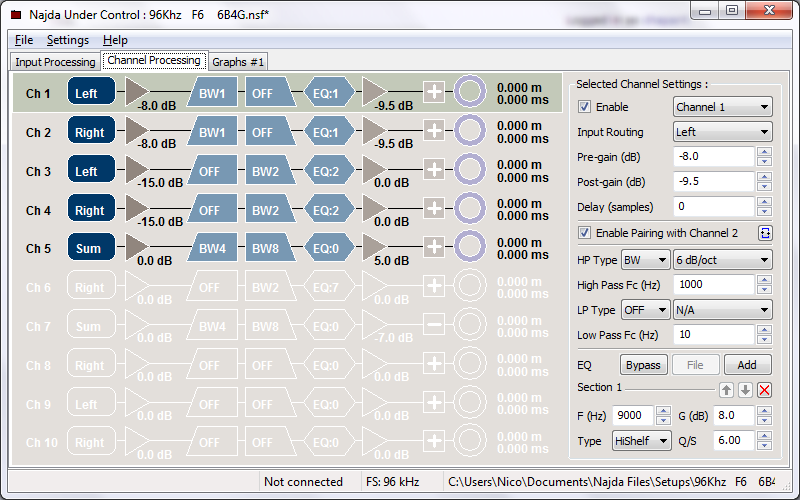Select the Ch 10 row label
800x500 pixels.
pyautogui.click(x=41, y=443)
